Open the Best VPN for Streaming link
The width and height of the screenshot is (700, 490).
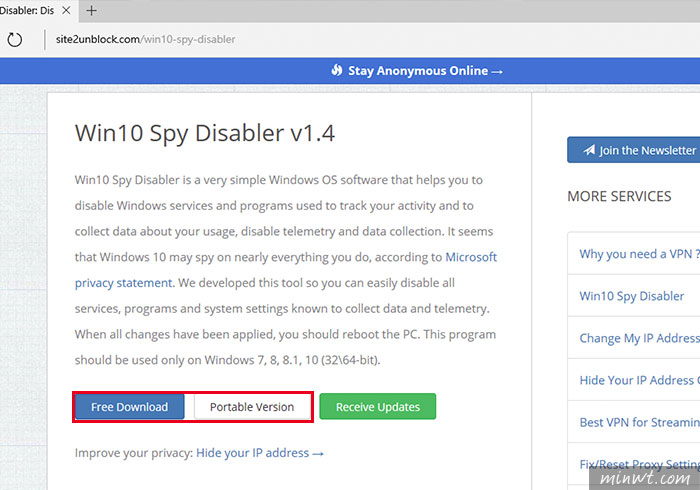[639, 422]
